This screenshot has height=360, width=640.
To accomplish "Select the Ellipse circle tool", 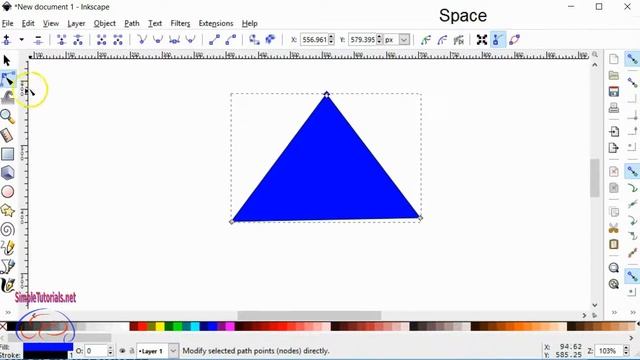I will [7, 191].
